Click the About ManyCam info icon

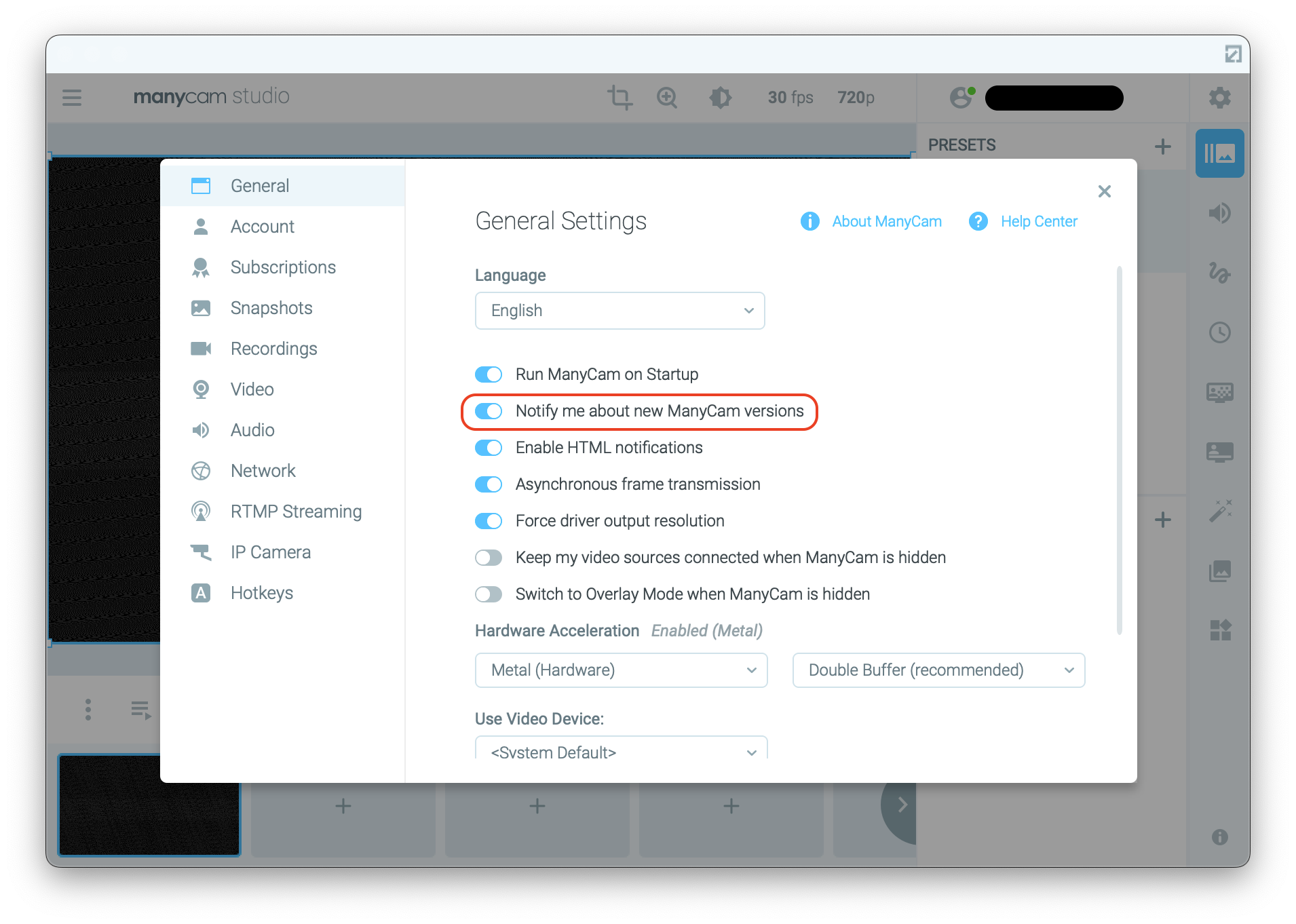810,221
